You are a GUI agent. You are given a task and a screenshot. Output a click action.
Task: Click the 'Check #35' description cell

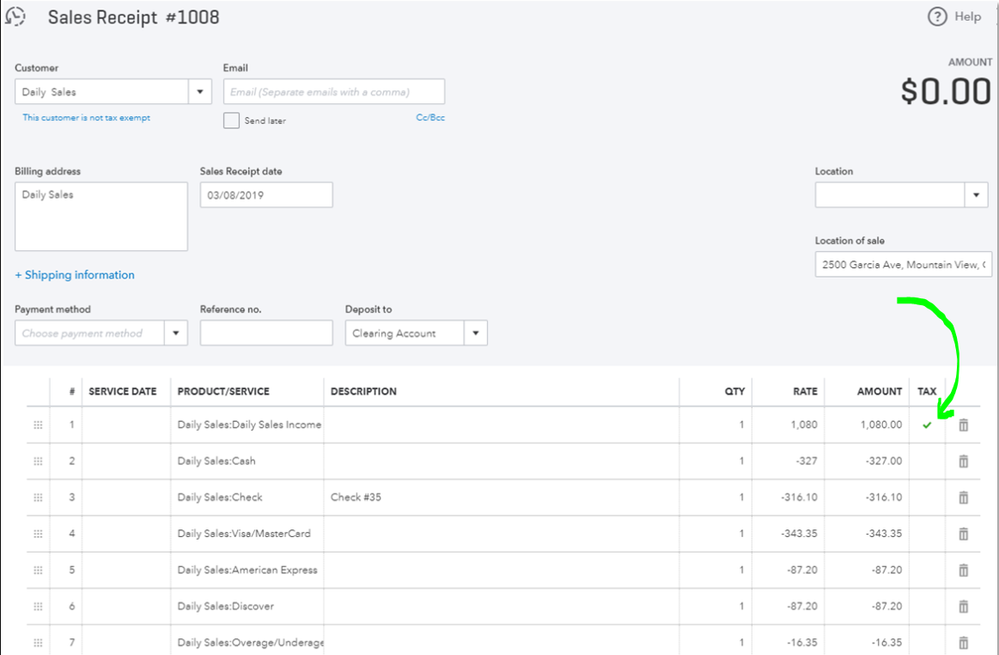(x=501, y=498)
